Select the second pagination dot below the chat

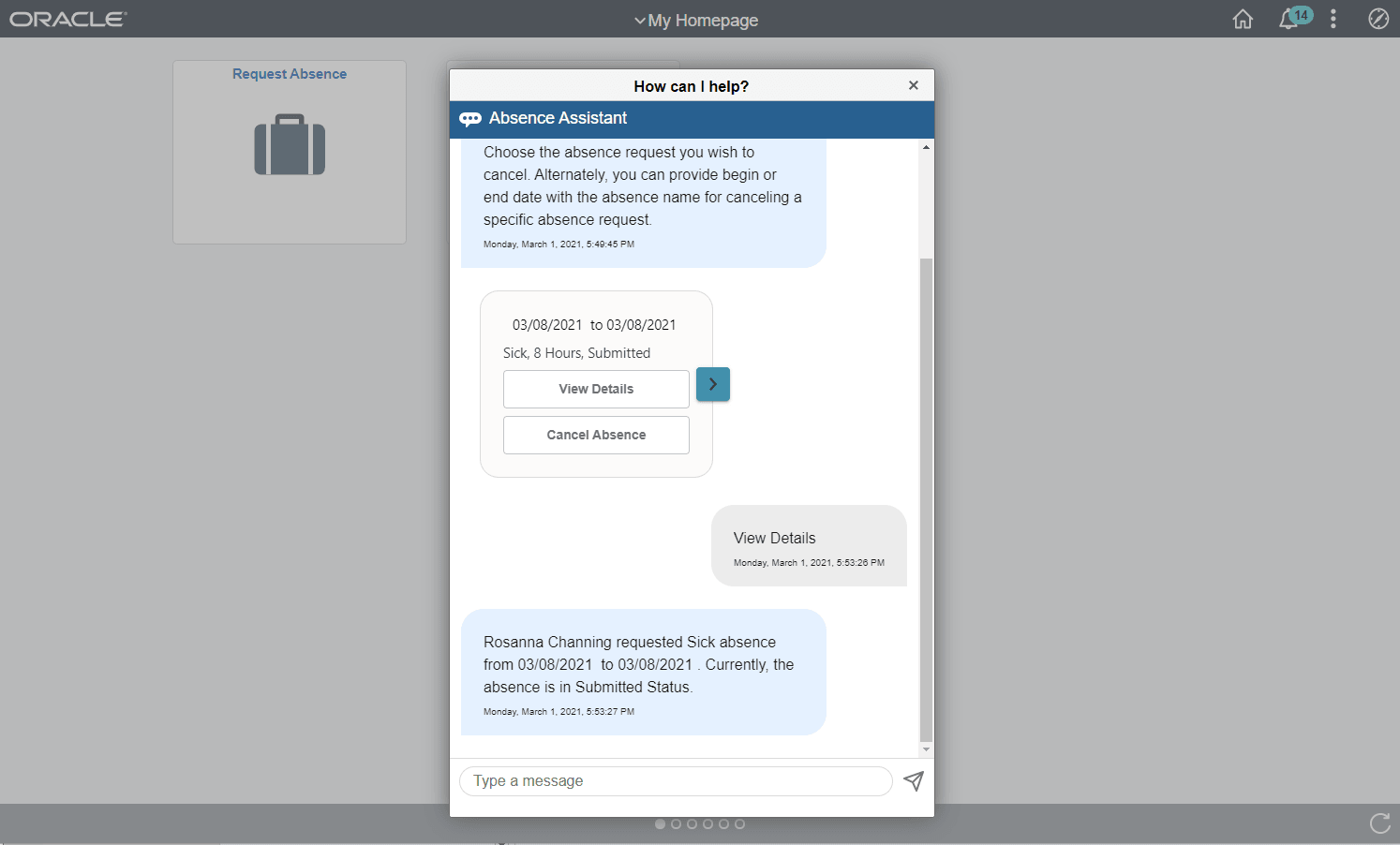pyautogui.click(x=676, y=824)
